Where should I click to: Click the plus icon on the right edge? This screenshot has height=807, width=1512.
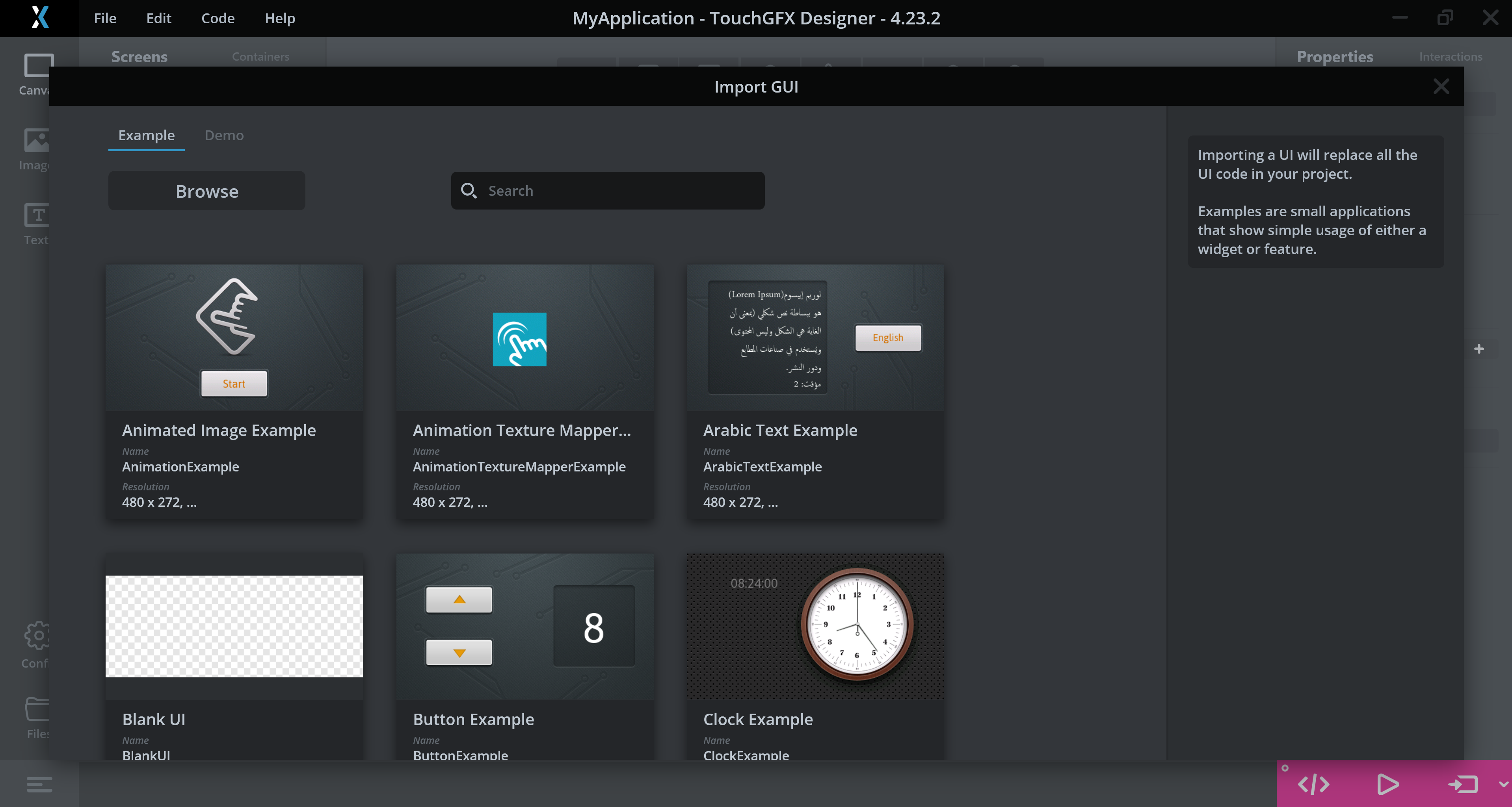point(1479,349)
